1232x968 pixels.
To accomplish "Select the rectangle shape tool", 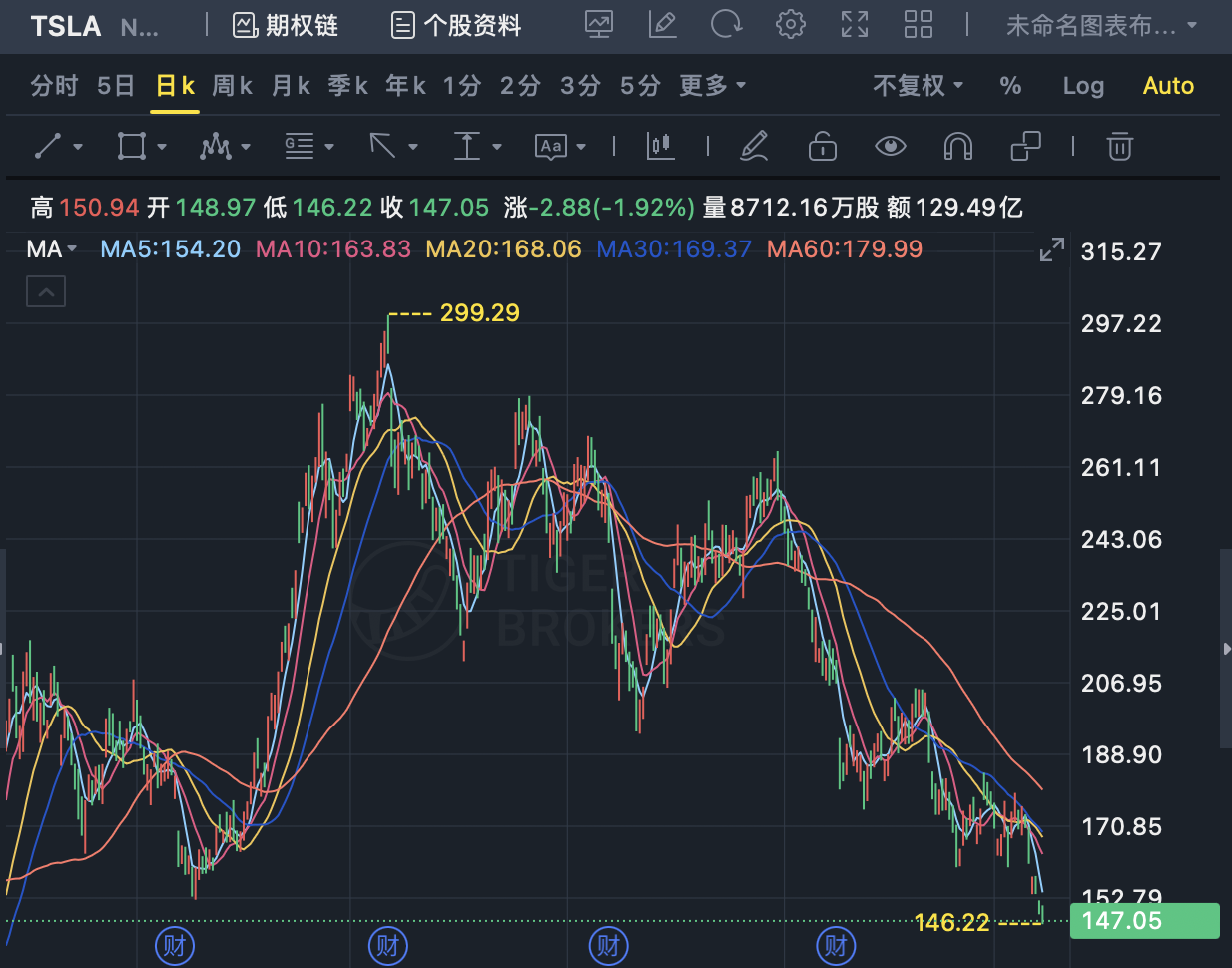I will 131,147.
